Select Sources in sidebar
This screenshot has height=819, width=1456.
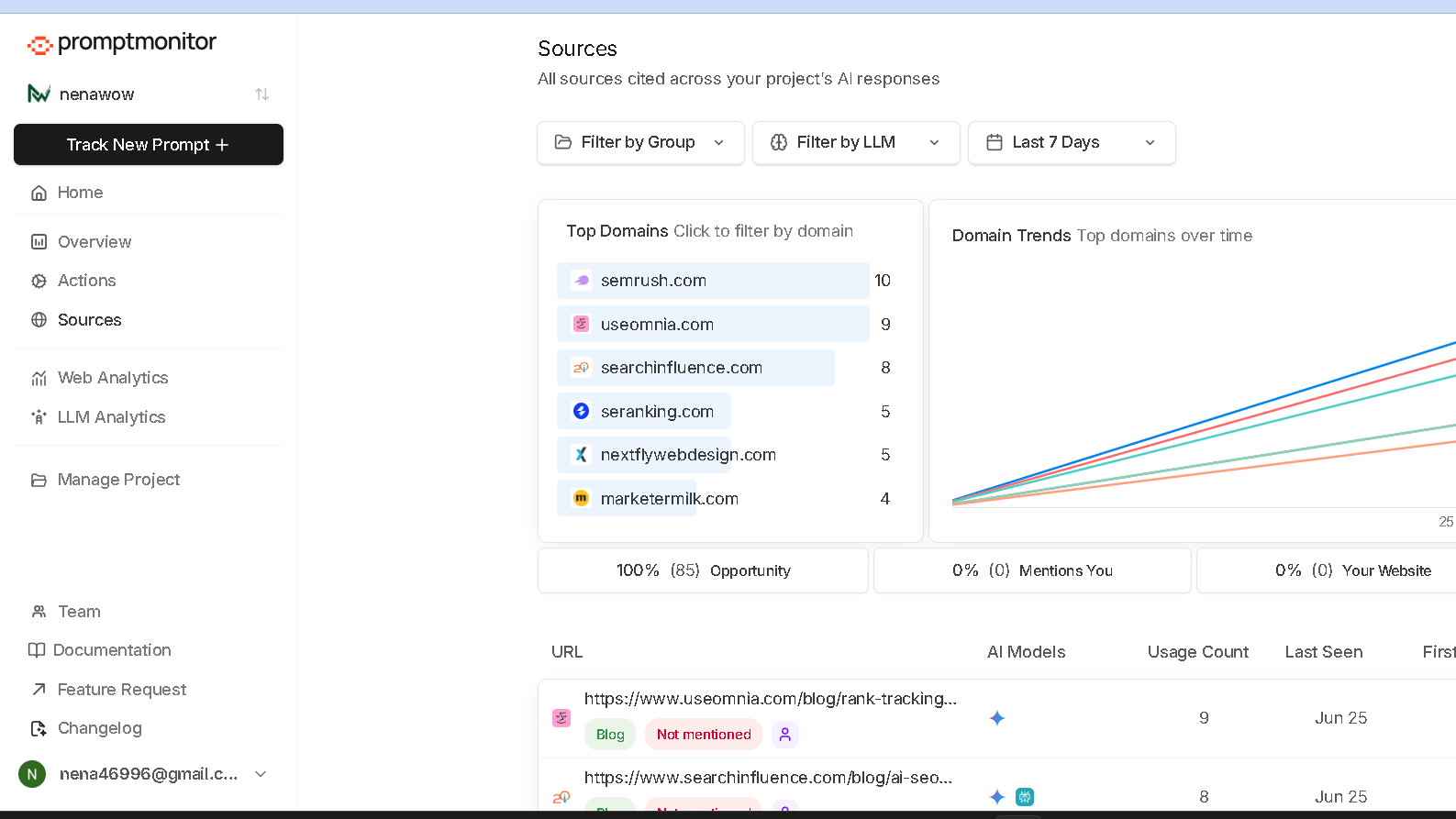(89, 320)
